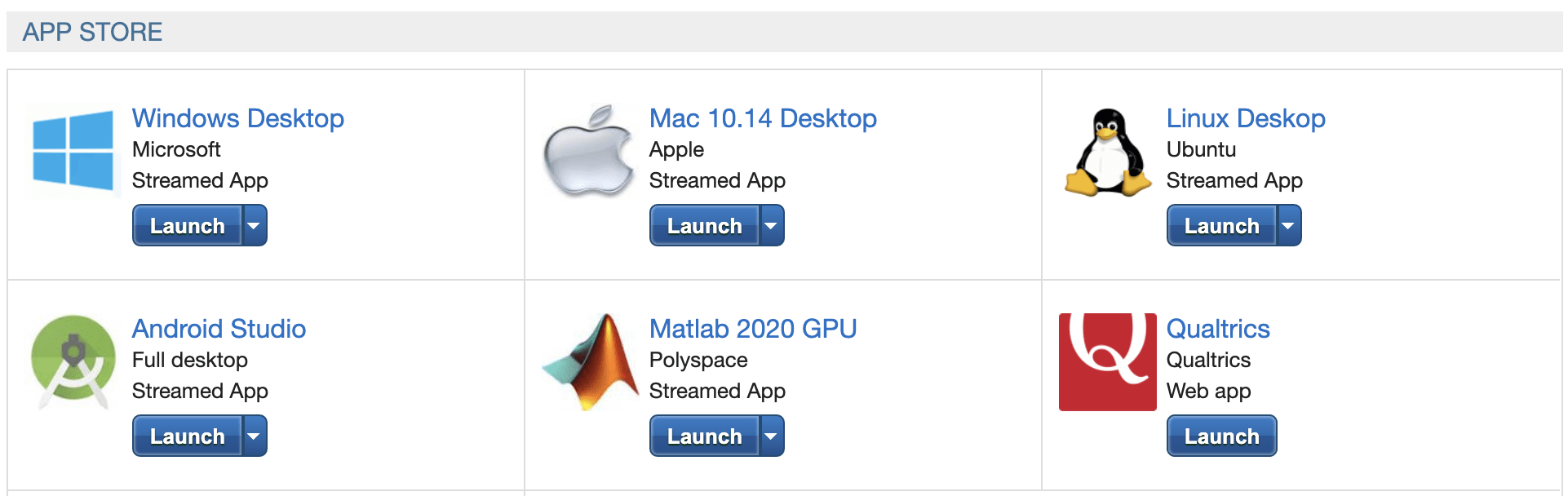Open the Qualtrics title link
The width and height of the screenshot is (1568, 496).
coord(1218,329)
